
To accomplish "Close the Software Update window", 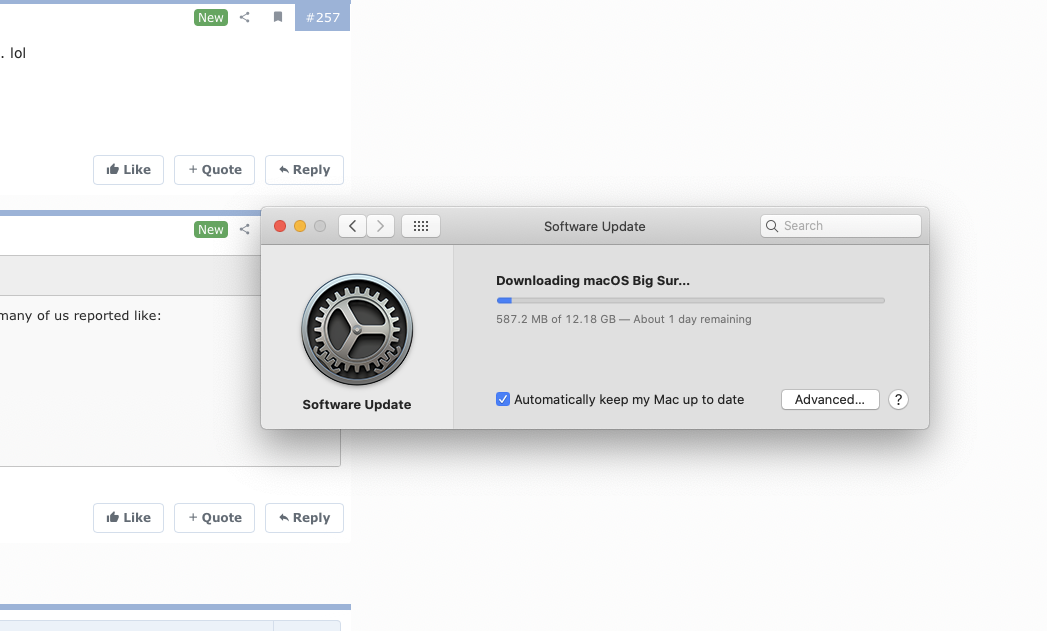I will pyautogui.click(x=280, y=226).
